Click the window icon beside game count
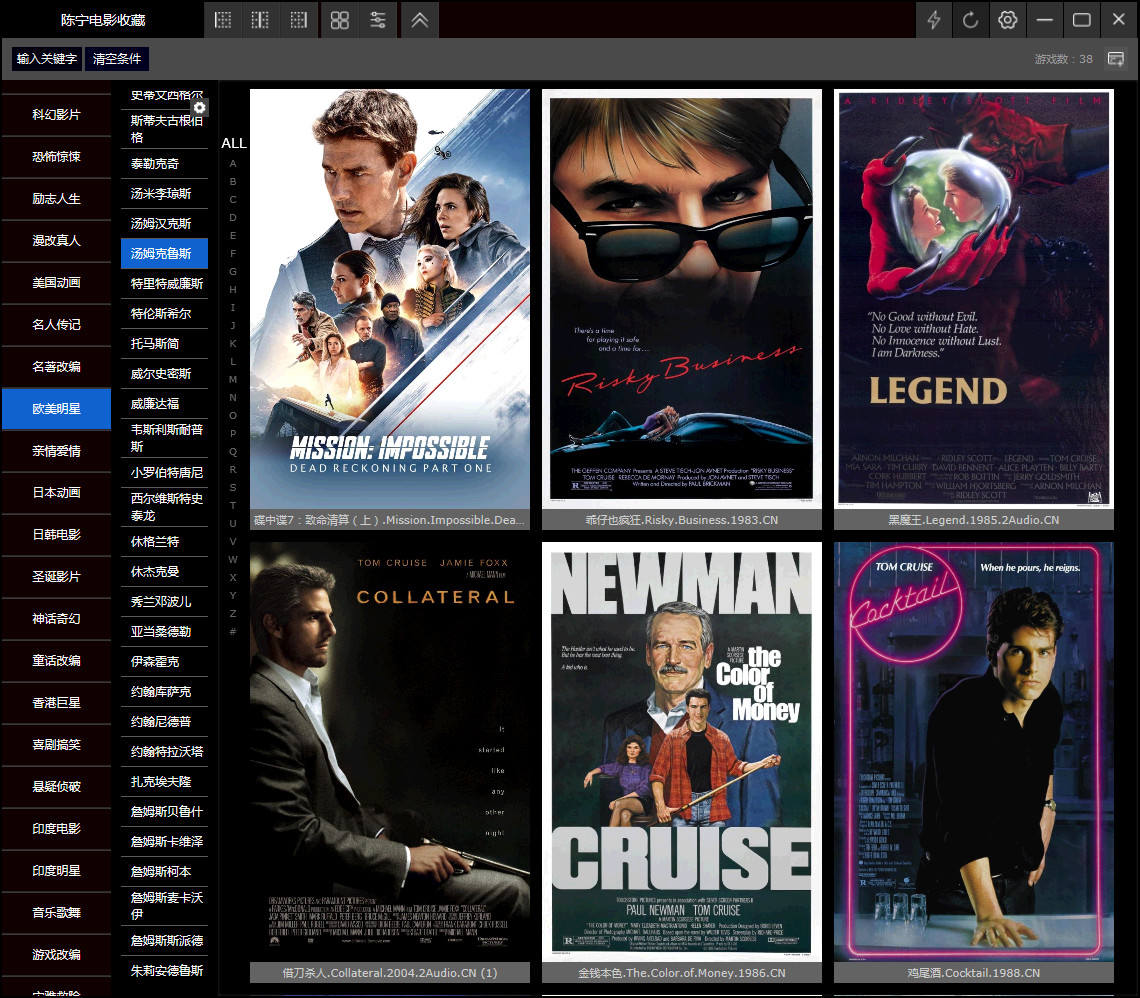Screen dimensions: 1140x998 pyautogui.click(x=1115, y=59)
